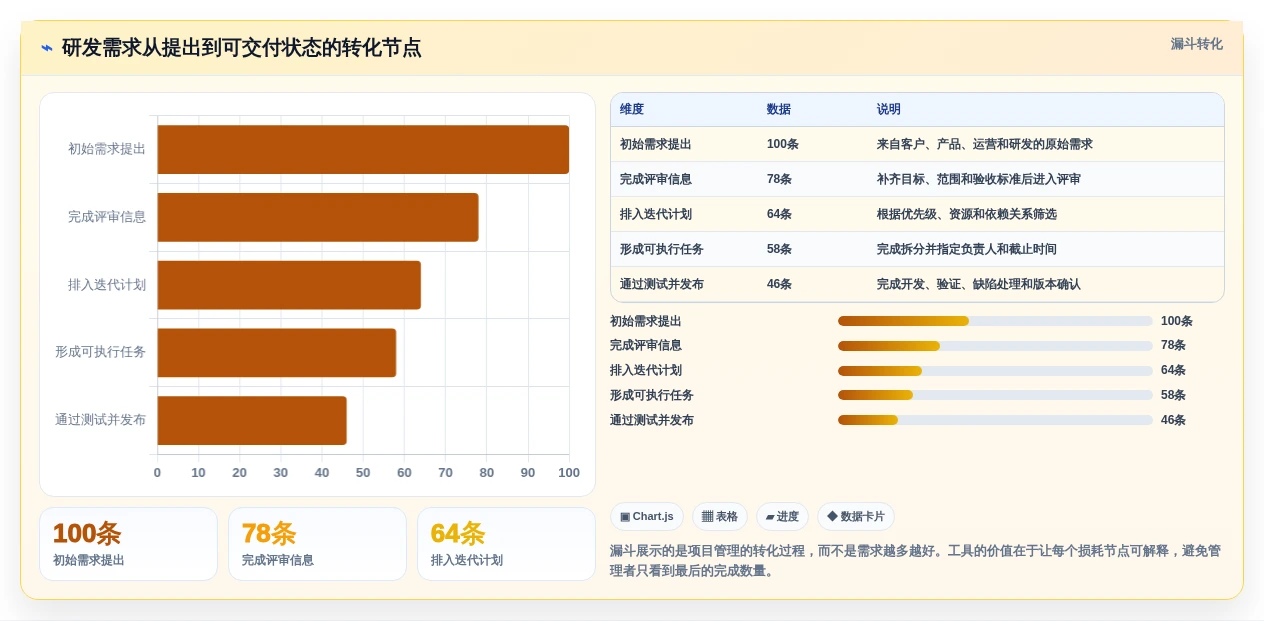The width and height of the screenshot is (1264, 621).
Task: Select the 进度 tag chip
Action: (782, 517)
